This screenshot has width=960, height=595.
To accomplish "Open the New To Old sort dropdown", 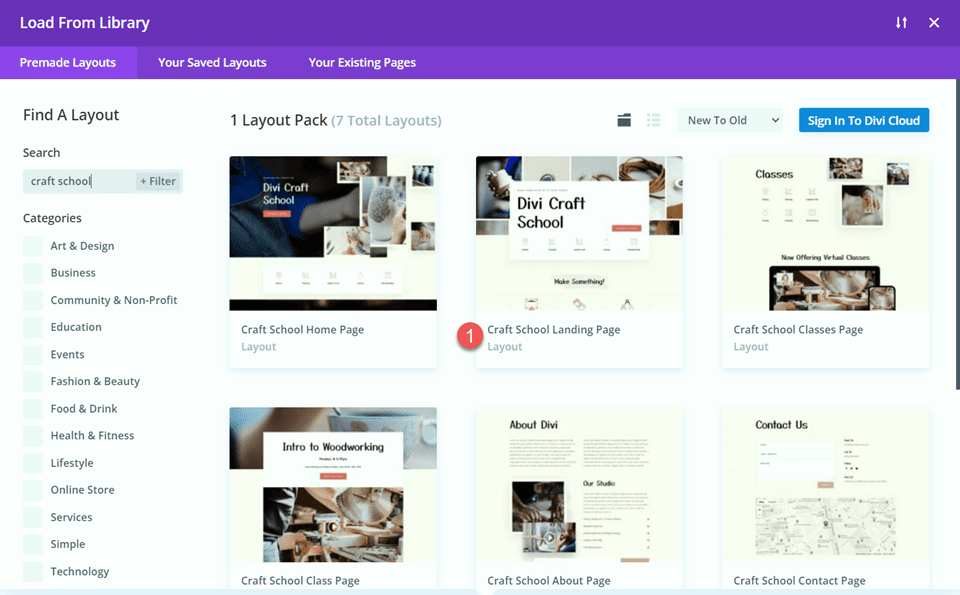I will [732, 120].
